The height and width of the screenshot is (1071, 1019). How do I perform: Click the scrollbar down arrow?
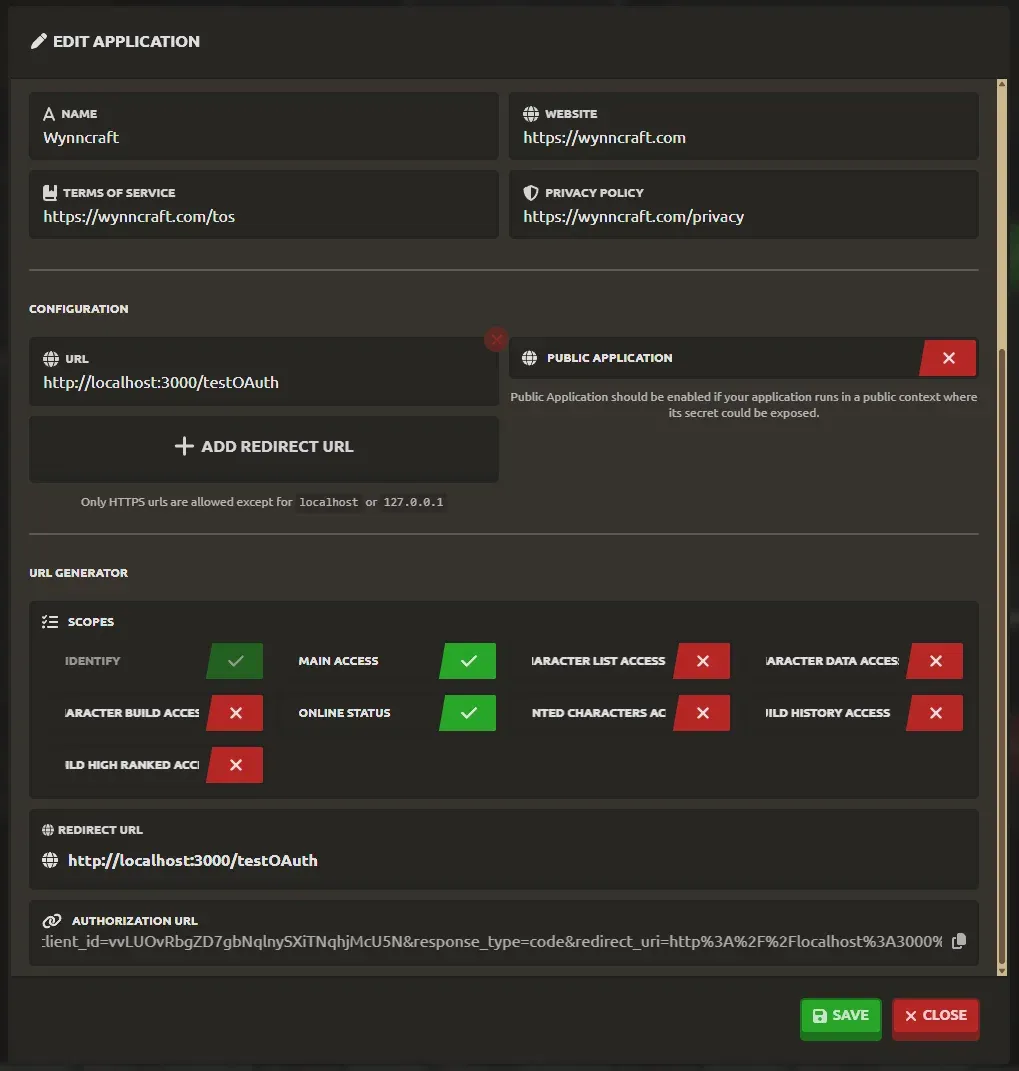[x=1002, y=971]
